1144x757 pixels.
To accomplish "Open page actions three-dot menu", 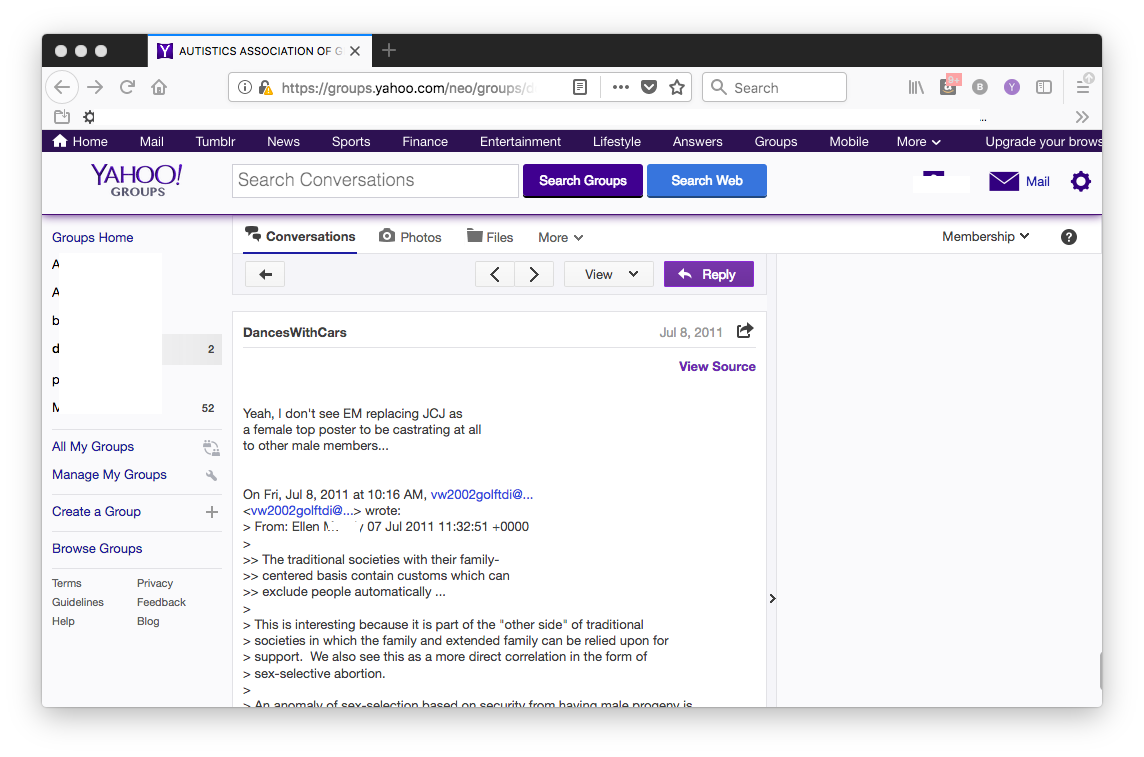I will point(620,88).
